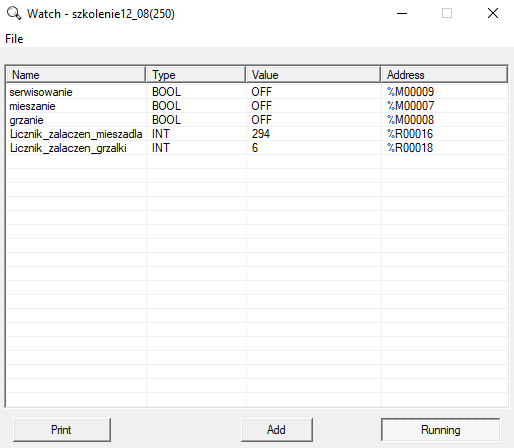Select the mieszanie variable row

click(257, 106)
